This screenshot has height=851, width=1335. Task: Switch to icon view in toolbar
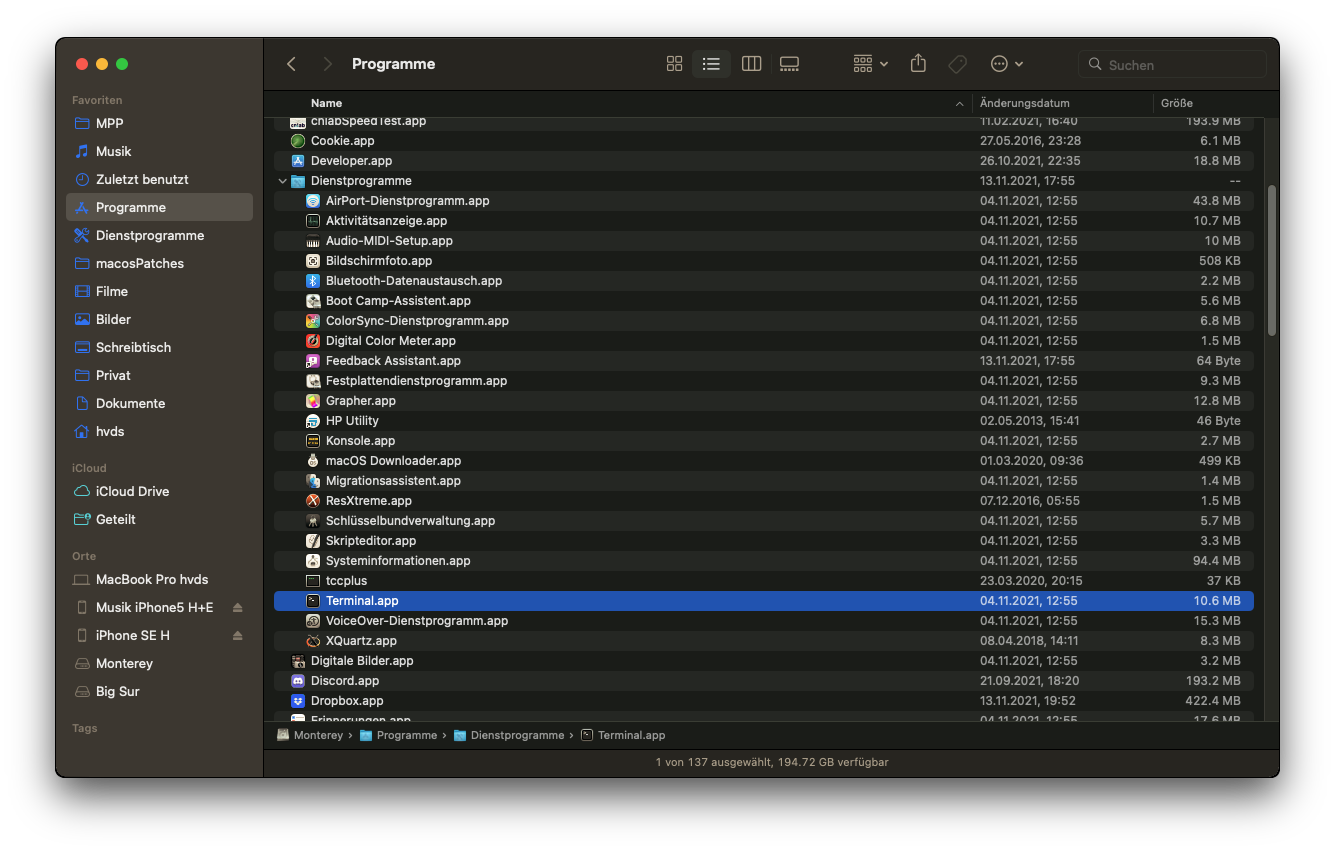(674, 64)
